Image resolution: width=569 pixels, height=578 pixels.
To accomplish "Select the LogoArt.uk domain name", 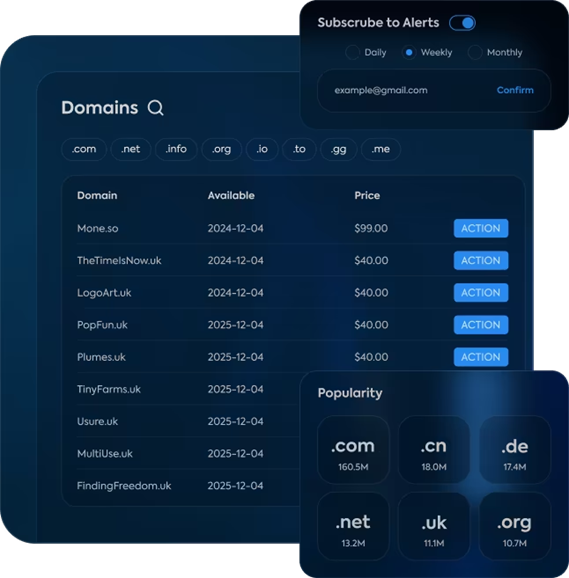I will coord(104,293).
